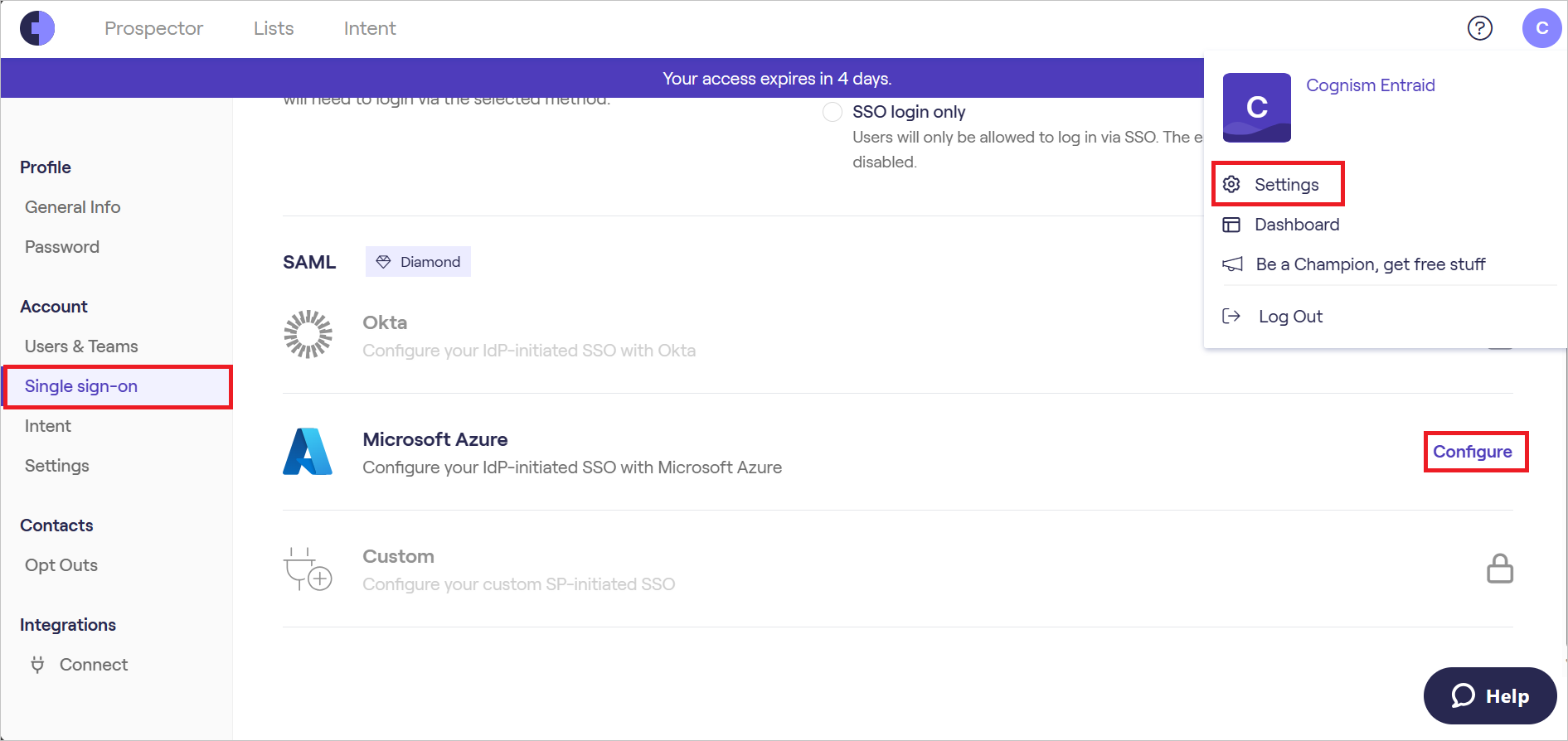The height and width of the screenshot is (741, 1568).
Task: Click Configure for Microsoft Azure
Action: coord(1473,452)
